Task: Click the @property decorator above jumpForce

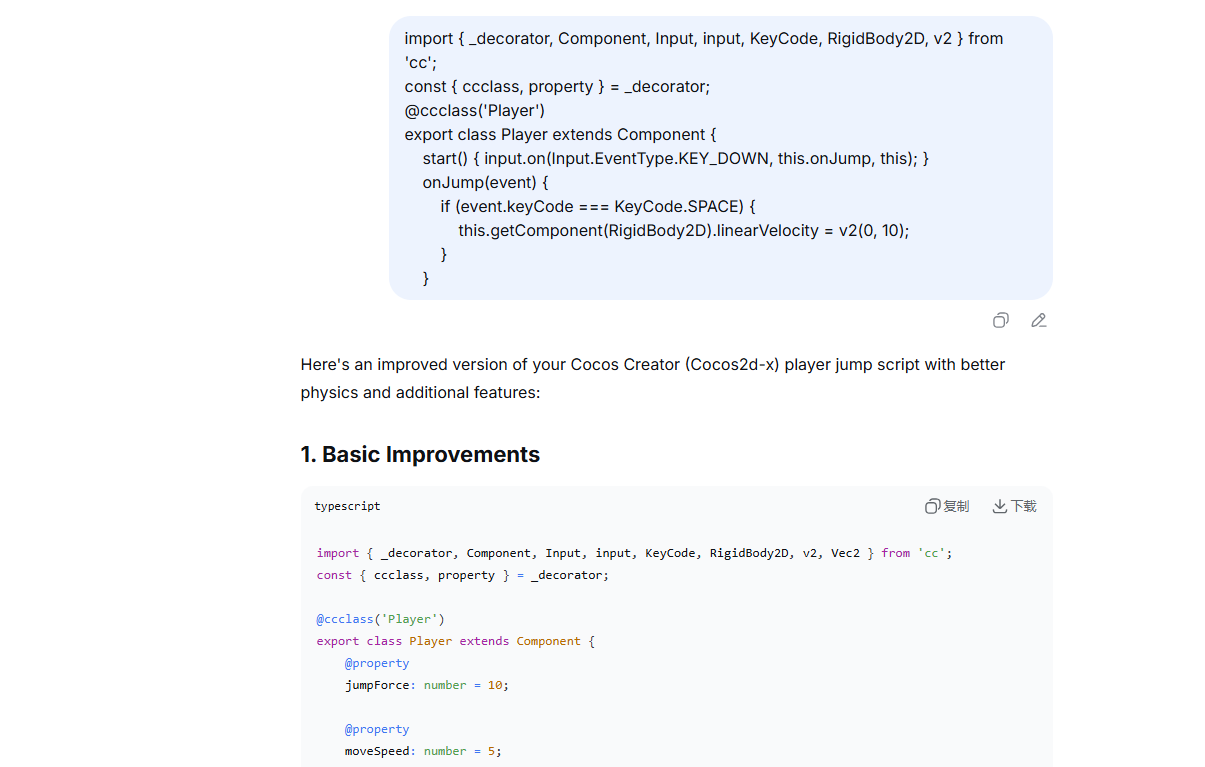Action: point(377,663)
